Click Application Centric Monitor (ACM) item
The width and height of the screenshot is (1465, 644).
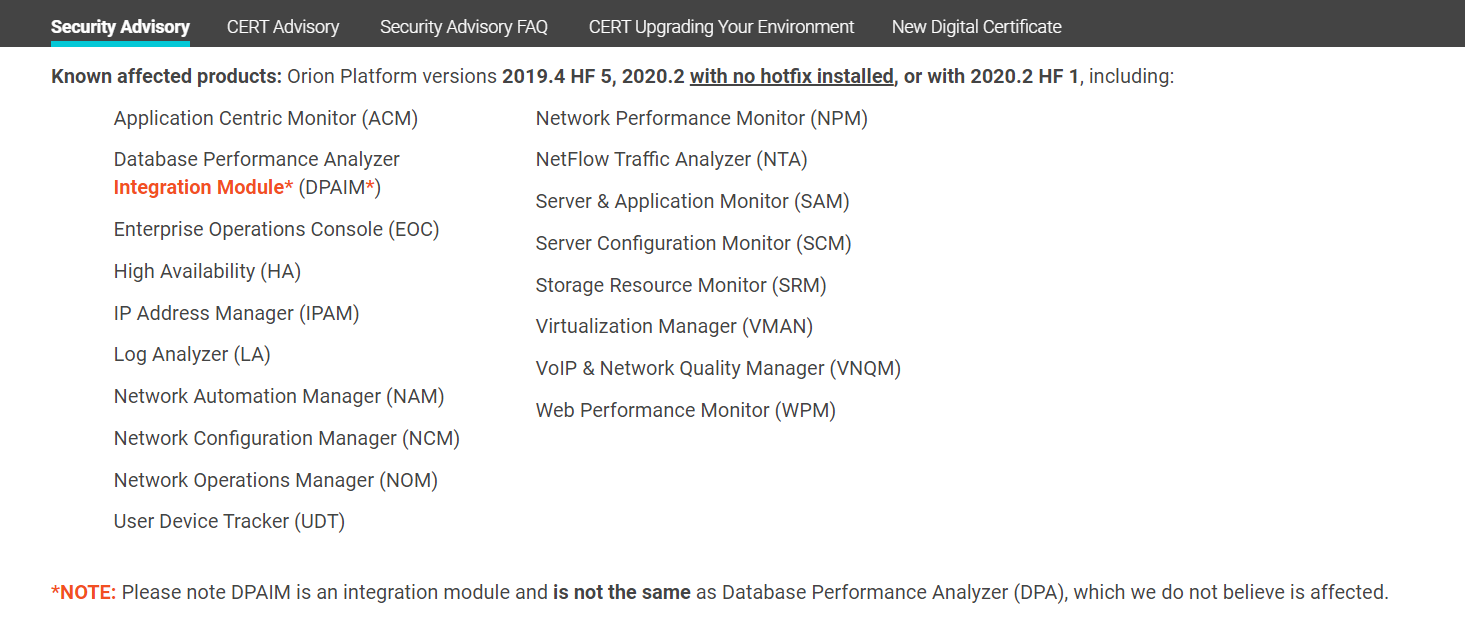click(266, 118)
